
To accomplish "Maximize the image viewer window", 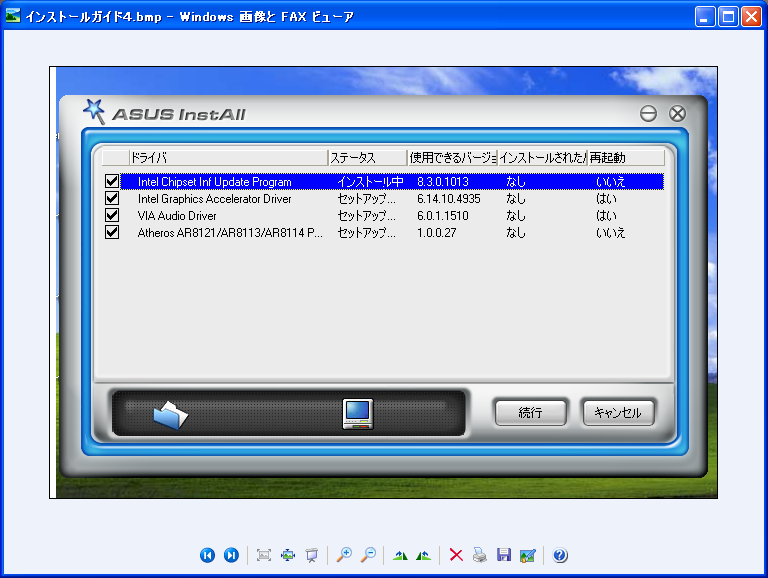I will pos(728,16).
